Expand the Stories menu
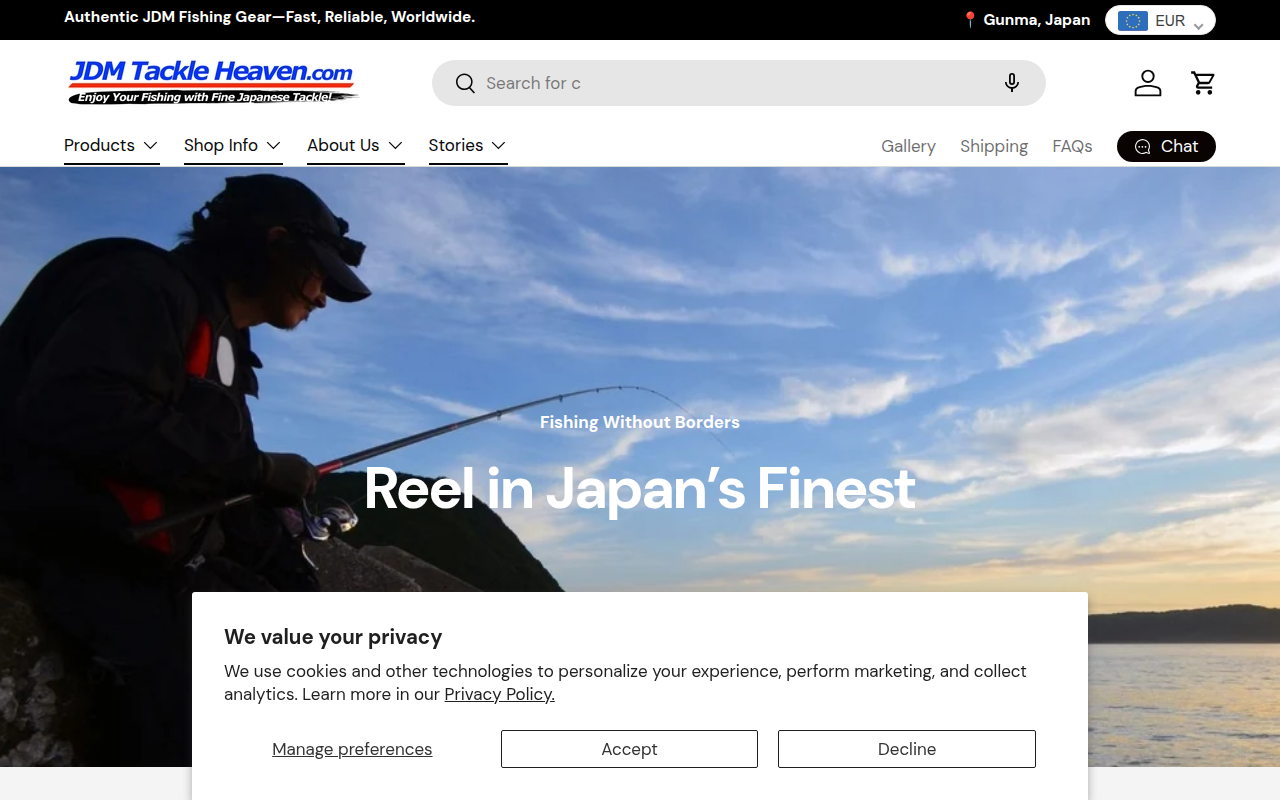The width and height of the screenshot is (1280, 800). pyautogui.click(x=467, y=146)
